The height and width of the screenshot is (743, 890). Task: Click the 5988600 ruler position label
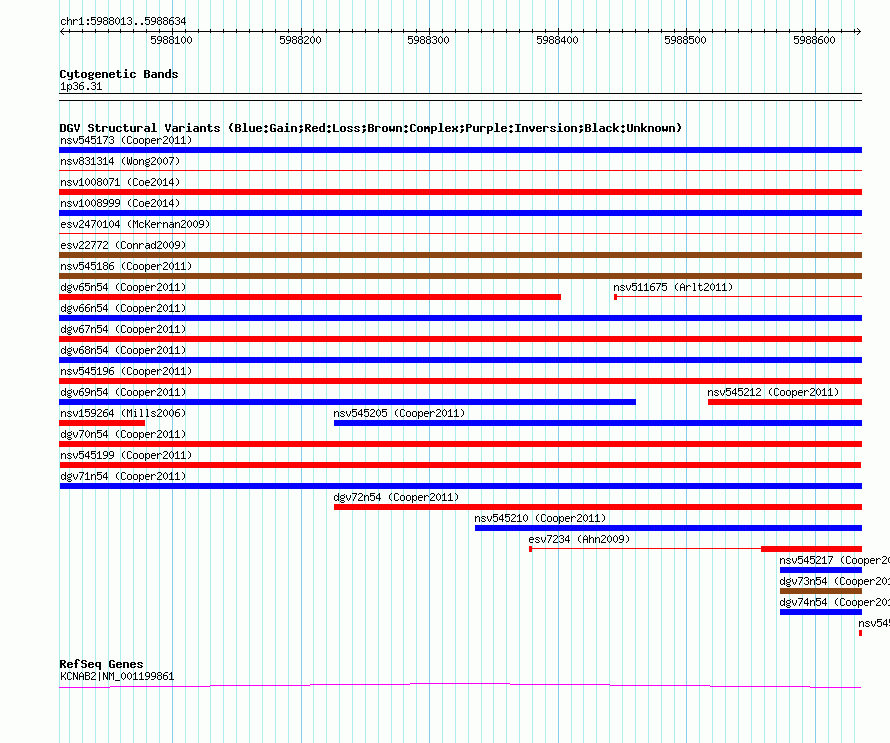pyautogui.click(x=815, y=40)
